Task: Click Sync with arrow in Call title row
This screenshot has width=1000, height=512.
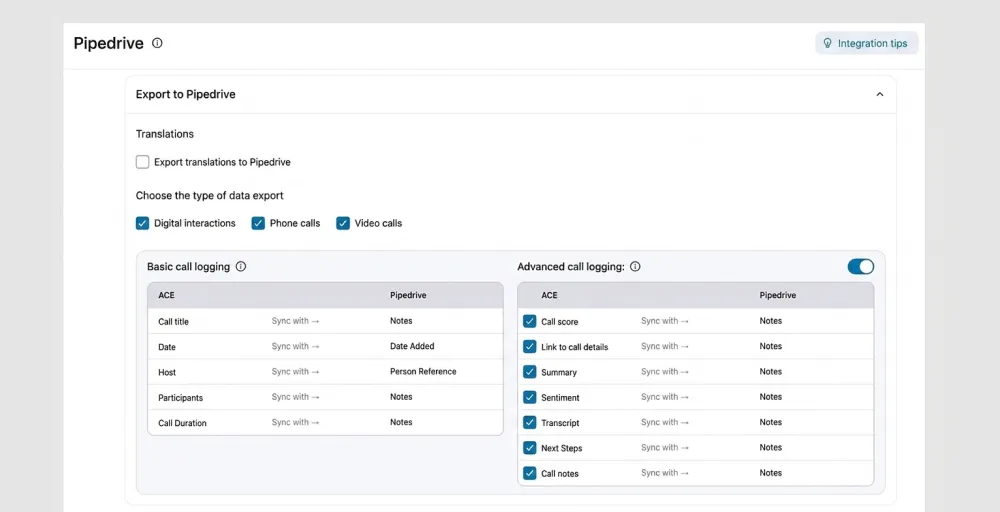Action: point(295,321)
